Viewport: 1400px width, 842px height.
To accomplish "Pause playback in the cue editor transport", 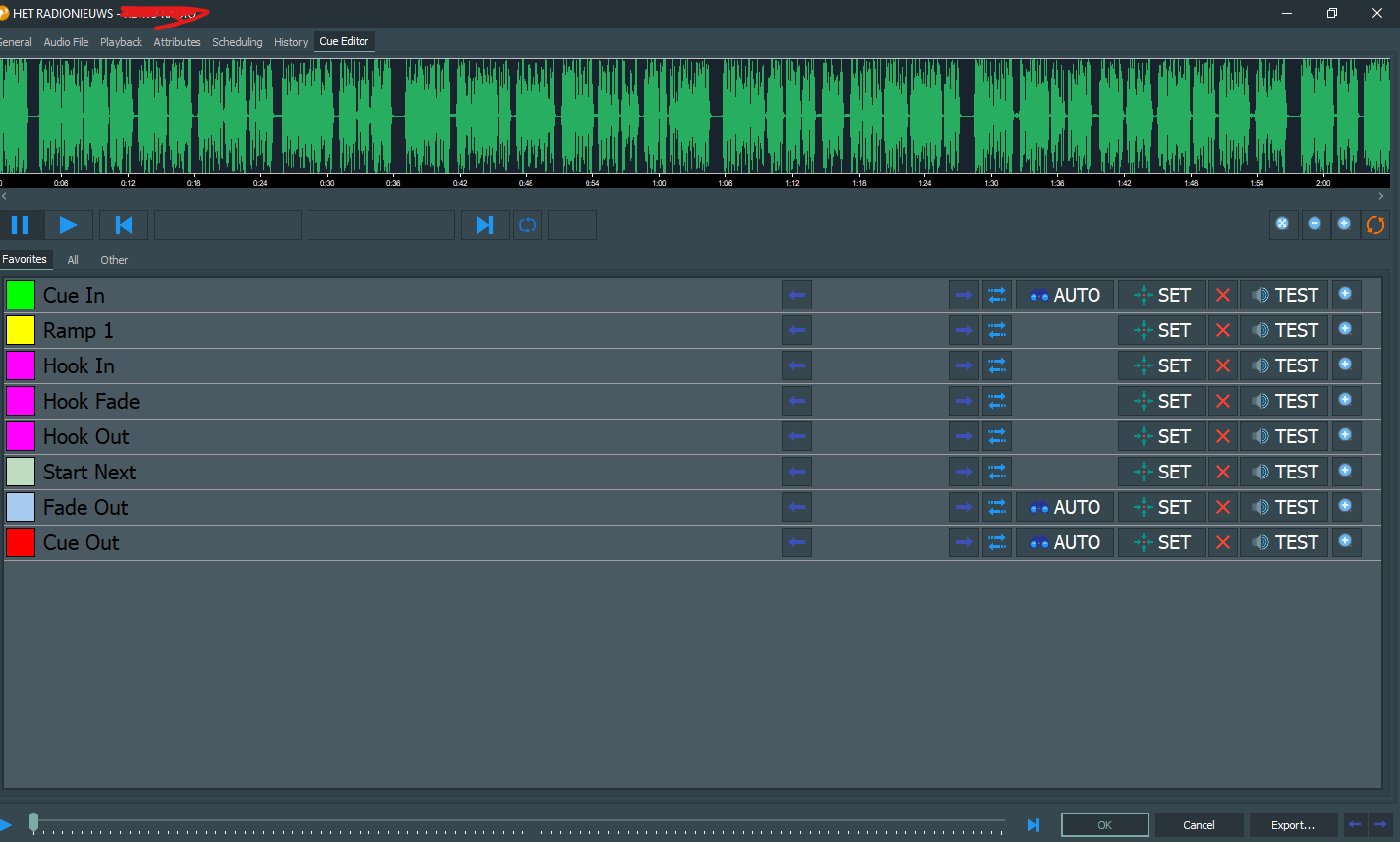I will [x=20, y=225].
